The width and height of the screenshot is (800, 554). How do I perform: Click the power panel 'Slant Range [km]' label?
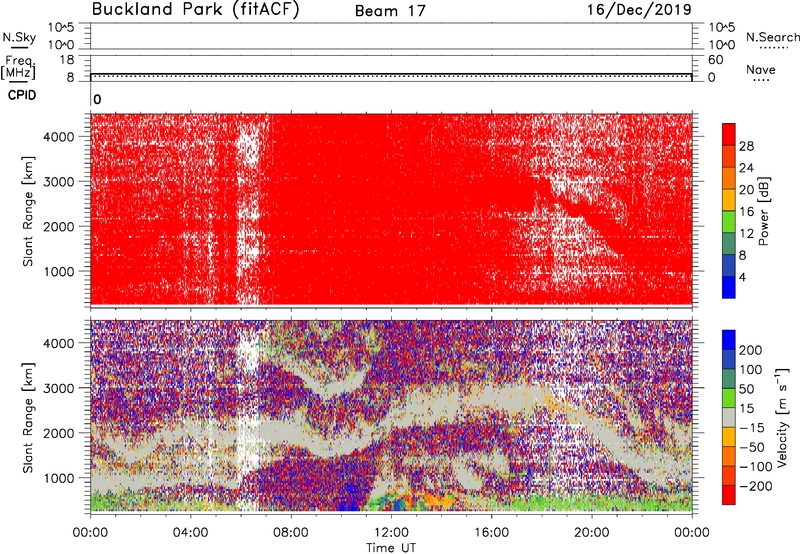[28, 211]
